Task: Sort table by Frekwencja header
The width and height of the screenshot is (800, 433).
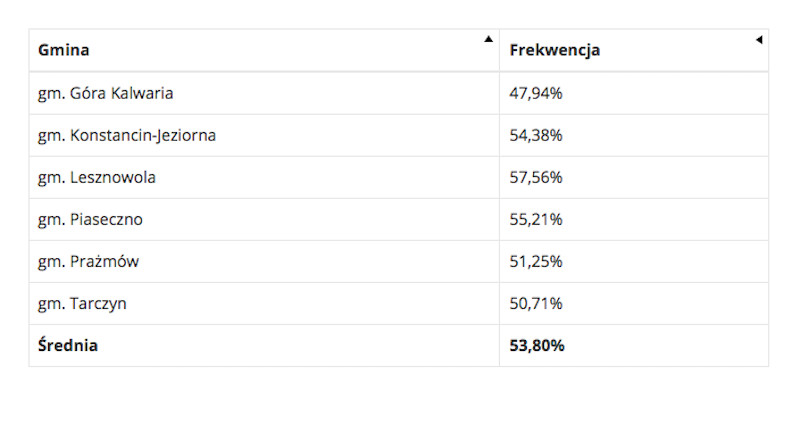Action: point(634,50)
